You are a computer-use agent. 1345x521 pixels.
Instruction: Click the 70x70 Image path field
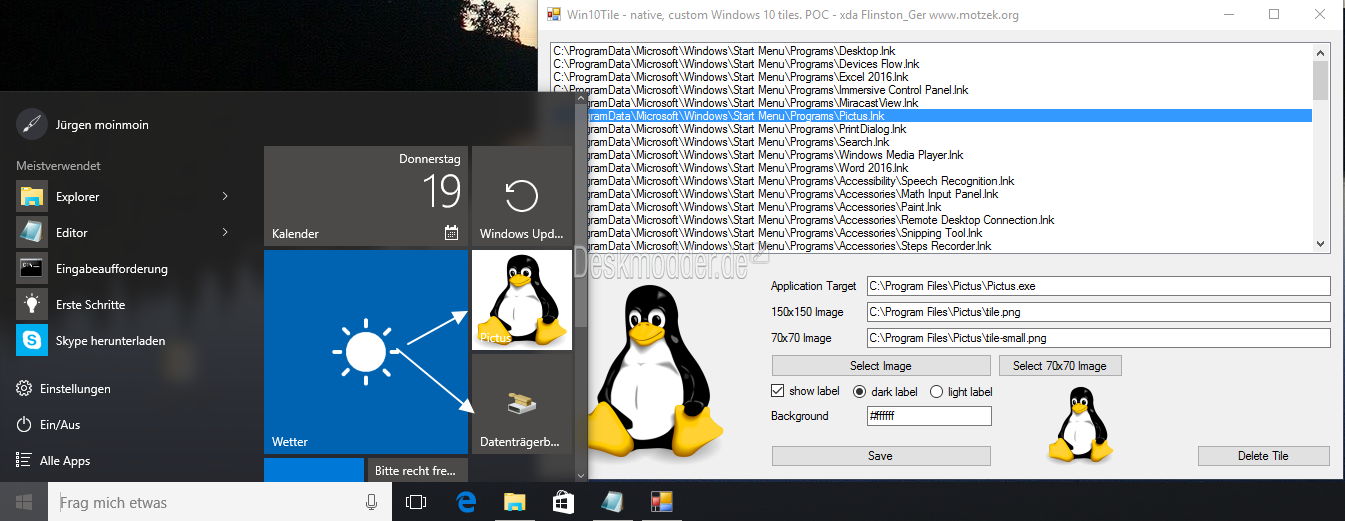tap(1099, 338)
